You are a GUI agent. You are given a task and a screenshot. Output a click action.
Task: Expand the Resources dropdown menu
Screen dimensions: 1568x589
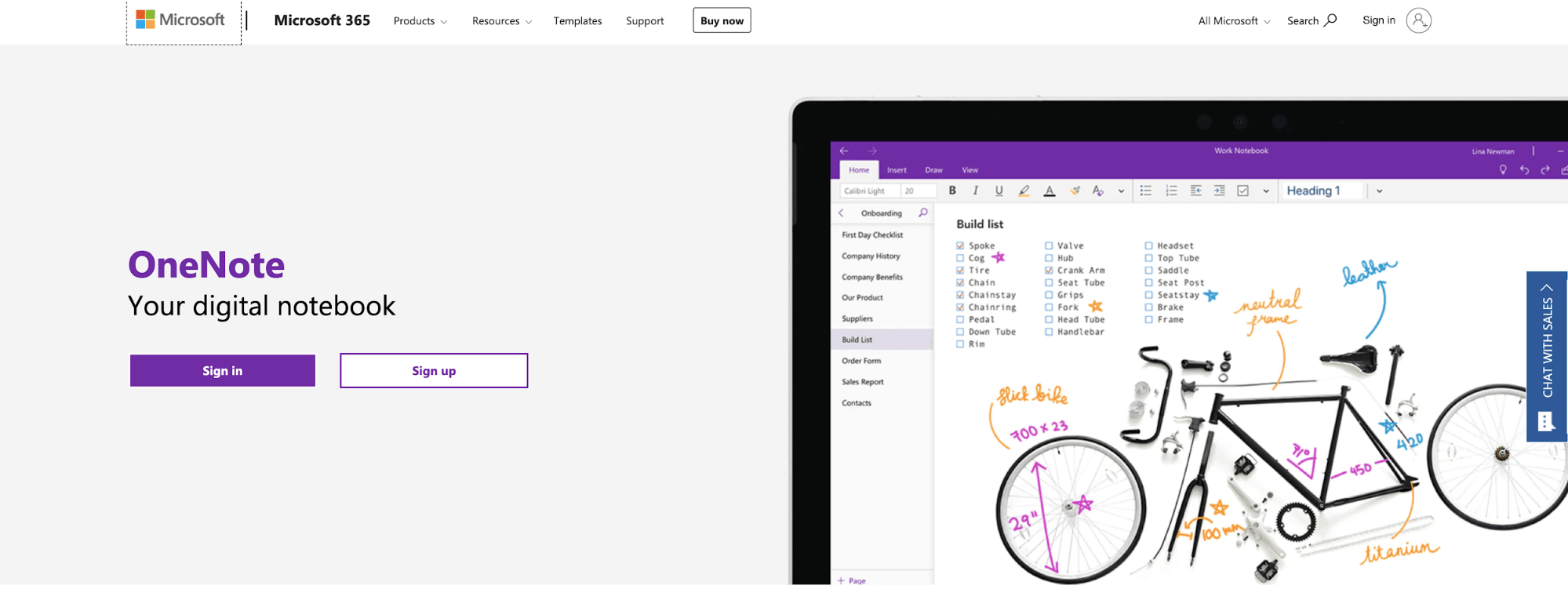click(502, 21)
